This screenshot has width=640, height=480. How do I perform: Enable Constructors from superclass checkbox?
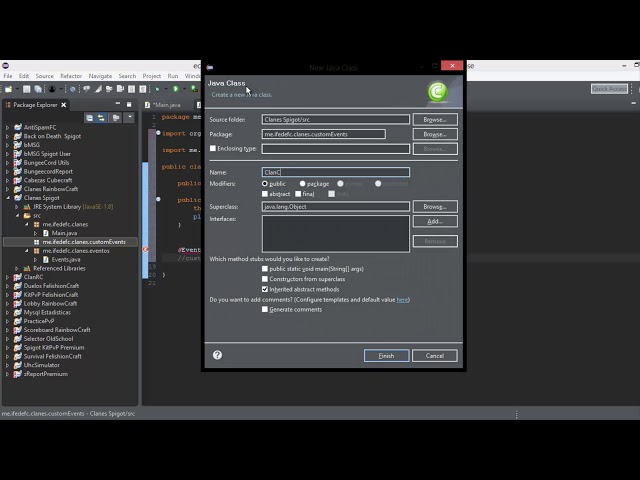coord(265,279)
